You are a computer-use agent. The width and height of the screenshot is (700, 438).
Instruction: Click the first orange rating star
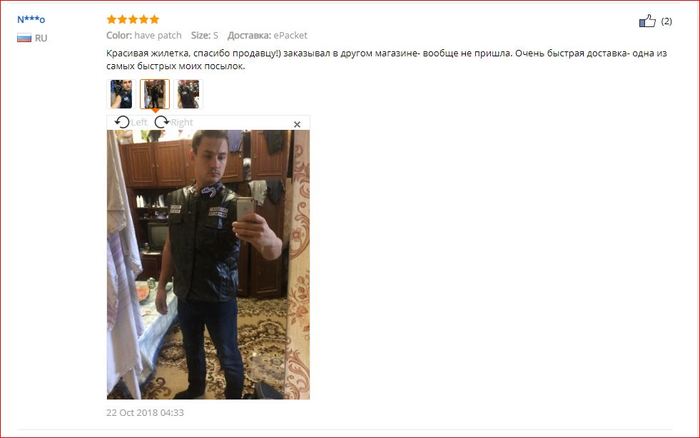coord(112,19)
